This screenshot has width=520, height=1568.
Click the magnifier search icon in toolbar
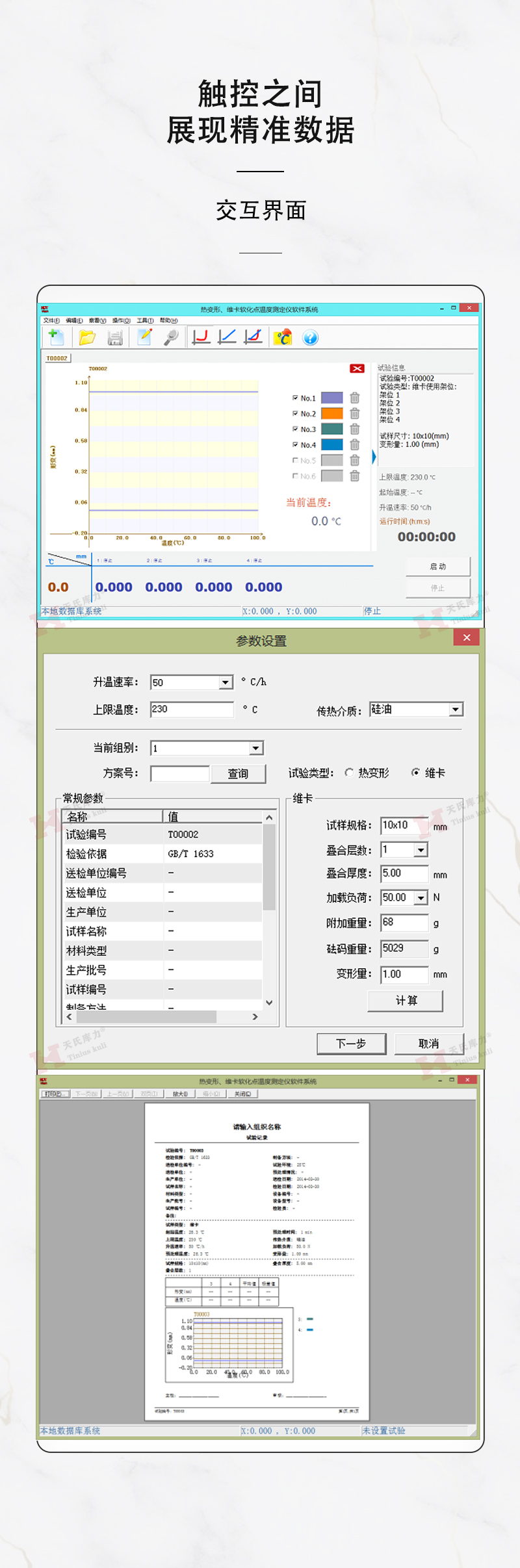pos(171,337)
